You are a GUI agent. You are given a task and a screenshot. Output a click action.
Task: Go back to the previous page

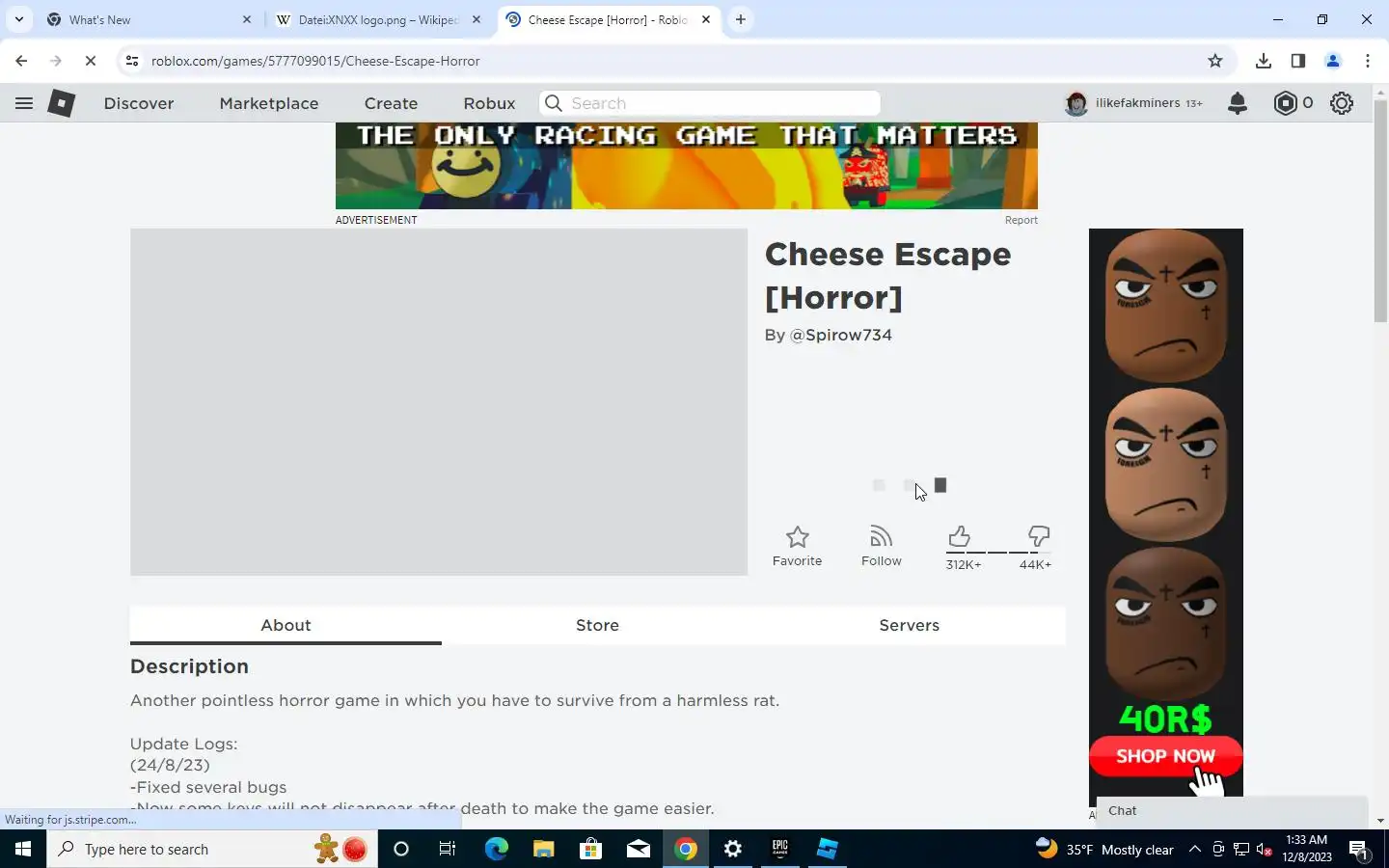click(x=21, y=61)
